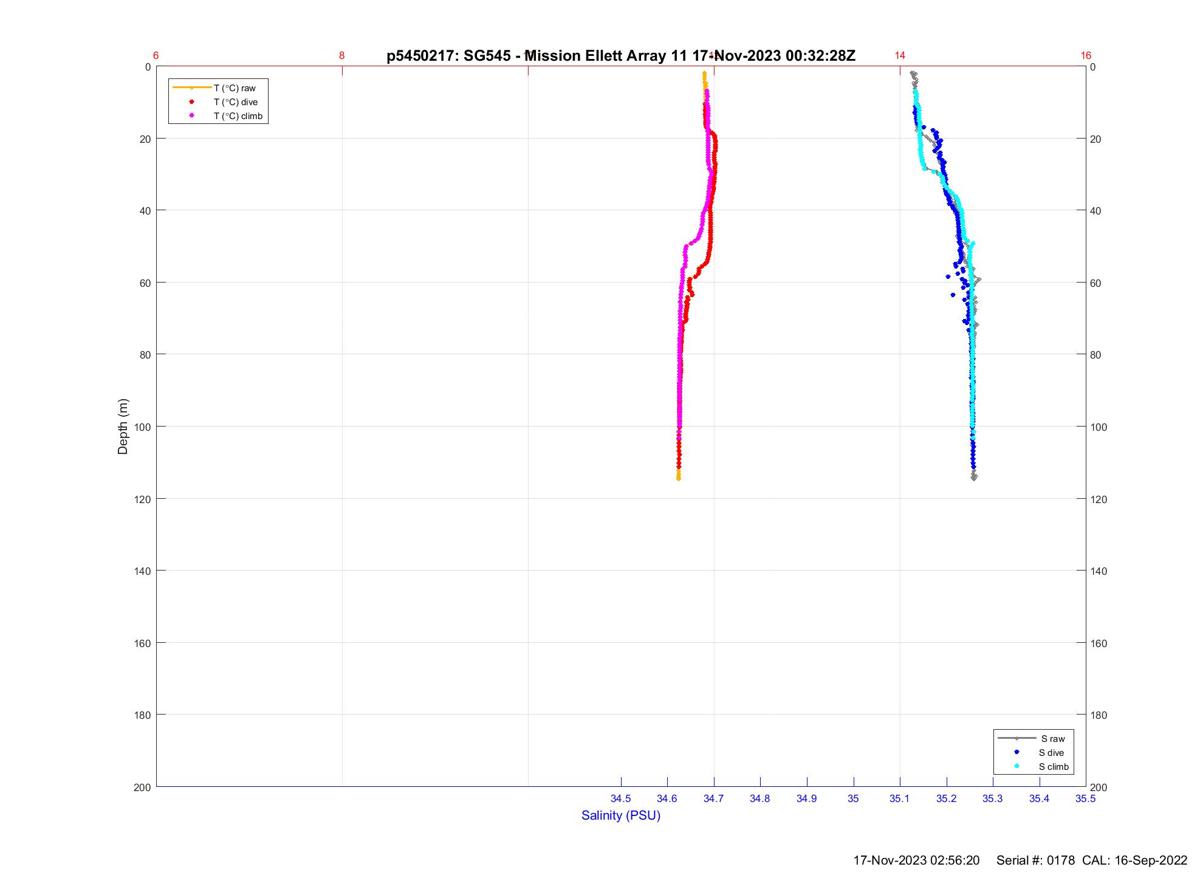Select the 'S climb' legend entry

coord(1054,766)
